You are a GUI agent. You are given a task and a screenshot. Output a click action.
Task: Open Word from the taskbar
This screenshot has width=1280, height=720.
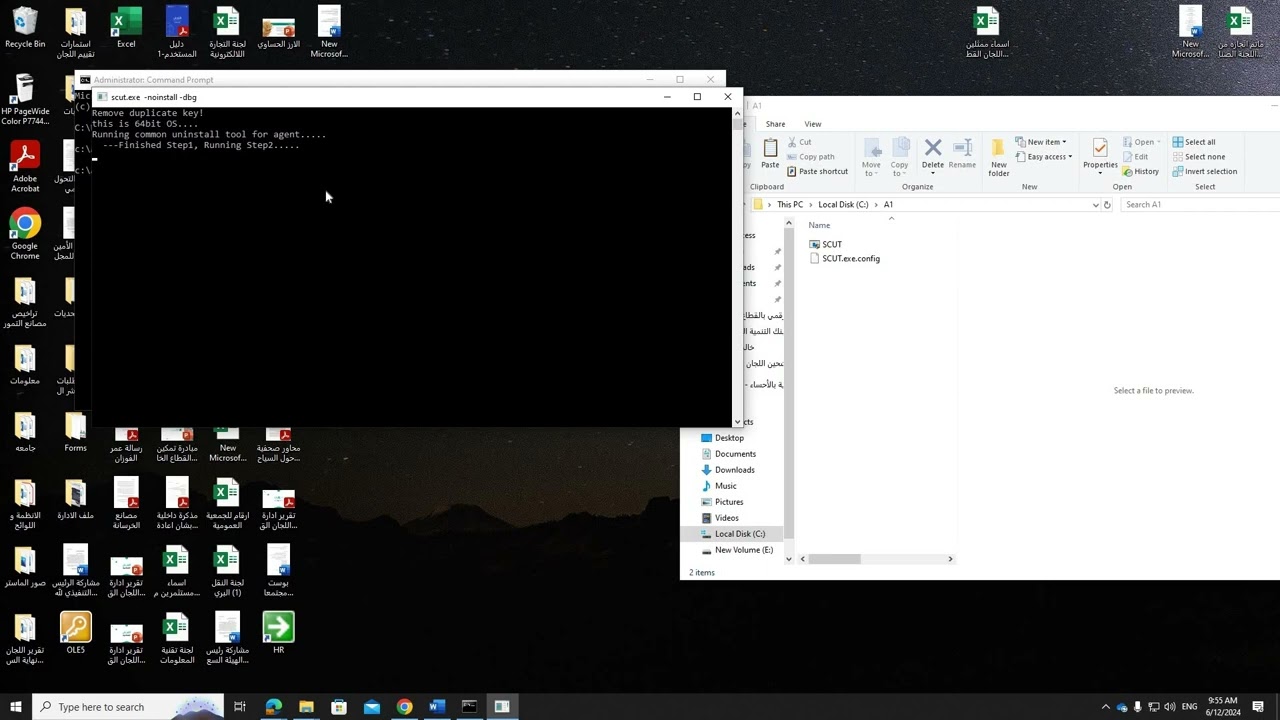[x=437, y=707]
